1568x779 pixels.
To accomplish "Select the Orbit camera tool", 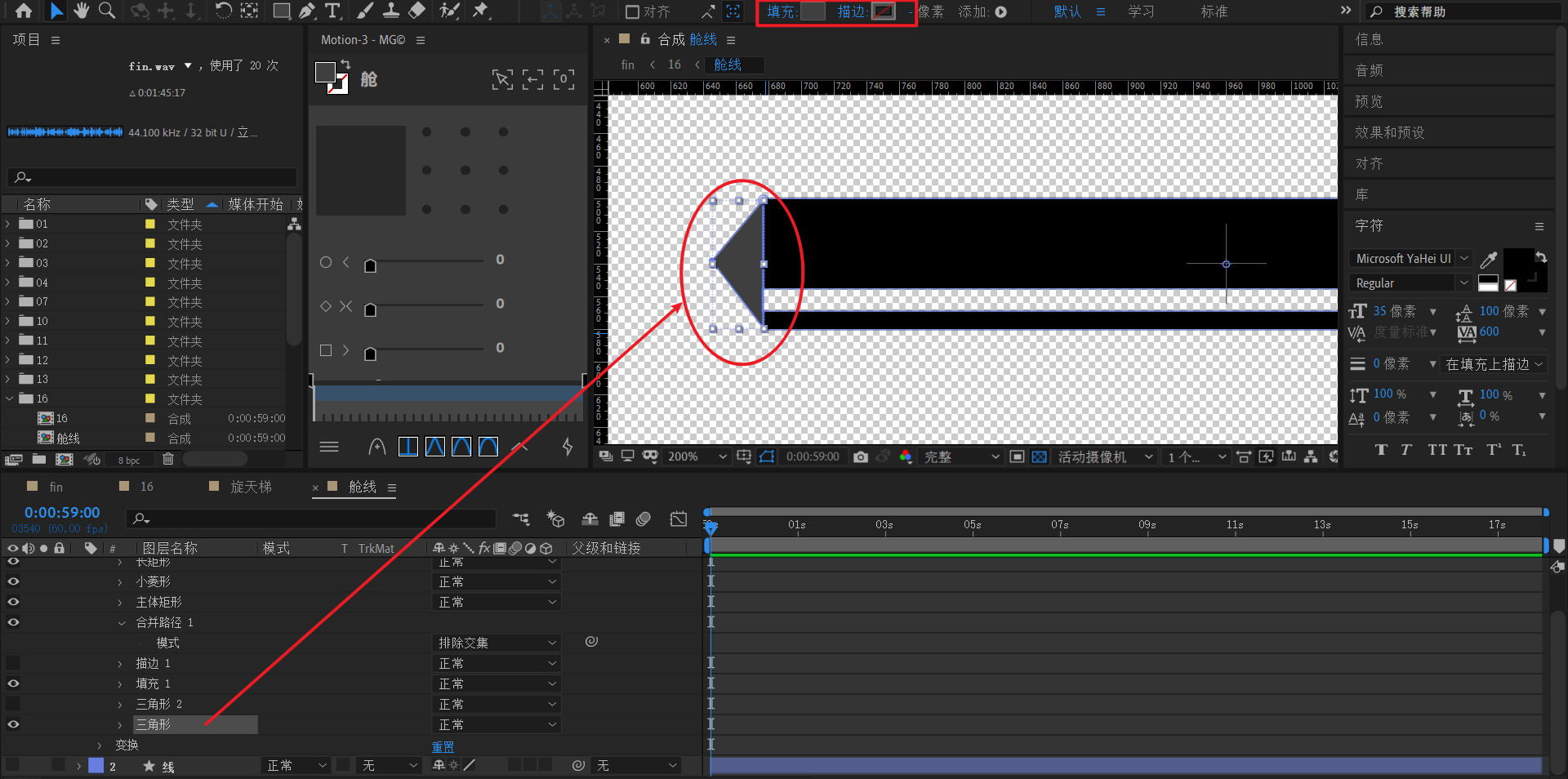I will pyautogui.click(x=140, y=11).
